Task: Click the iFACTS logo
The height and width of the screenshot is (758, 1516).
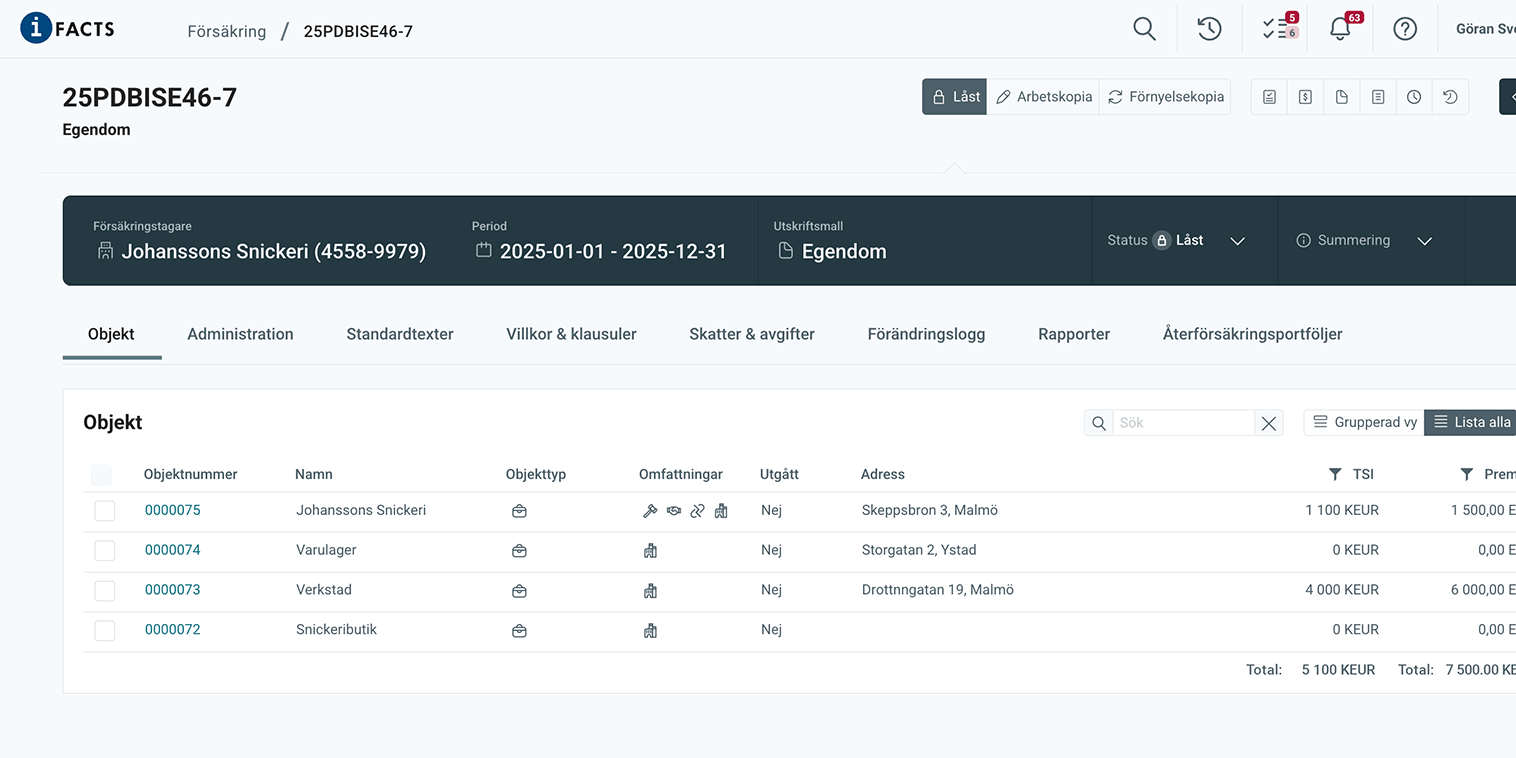Action: [67, 28]
